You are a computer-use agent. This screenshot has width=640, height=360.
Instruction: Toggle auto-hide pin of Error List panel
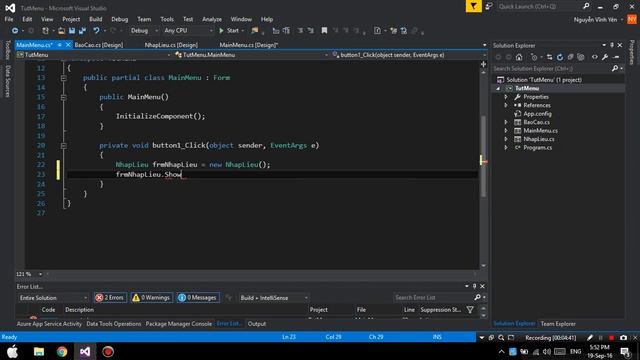[474, 286]
